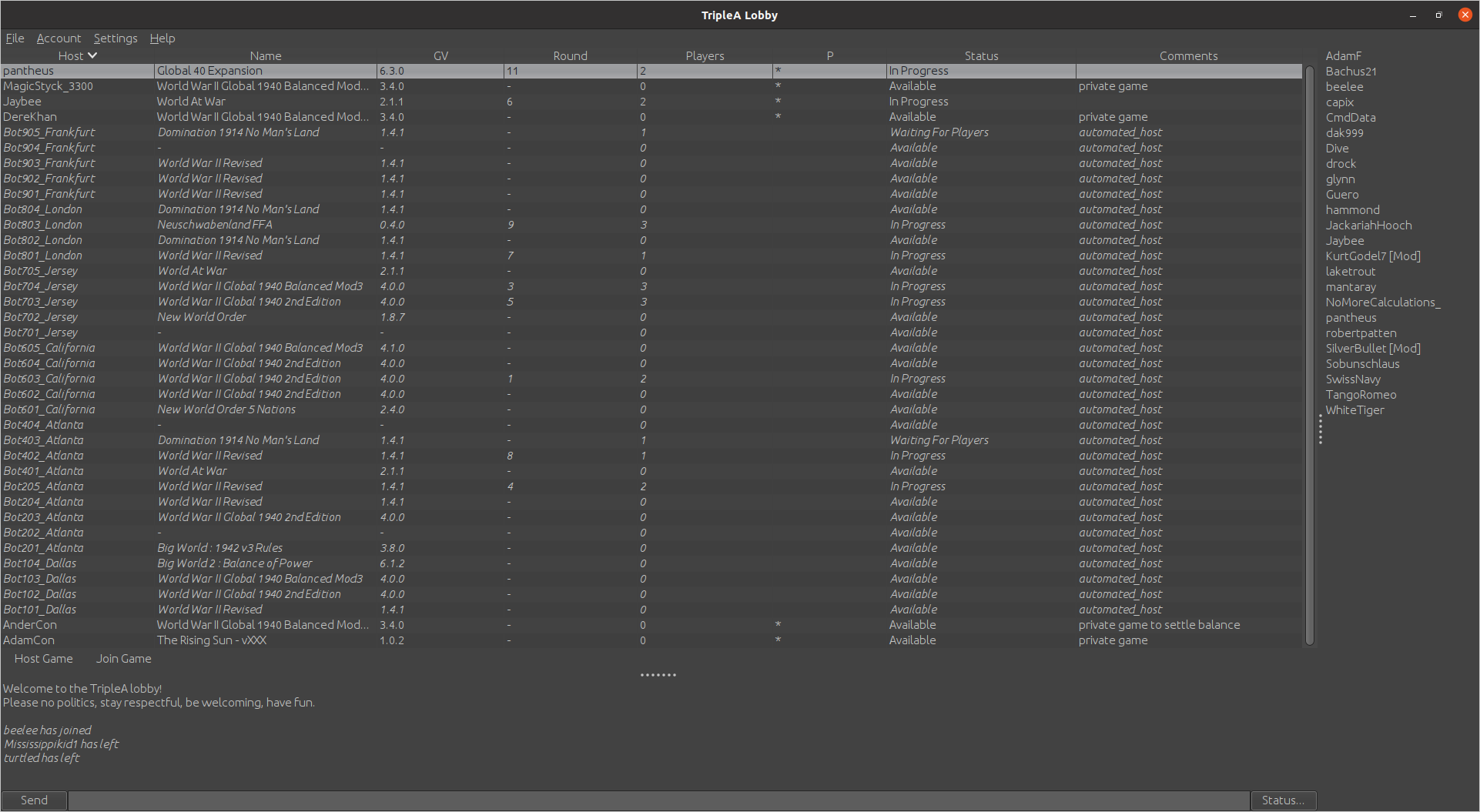Select the Bot704_Jersey game row
This screenshot has height=812, width=1480.
click(x=651, y=286)
